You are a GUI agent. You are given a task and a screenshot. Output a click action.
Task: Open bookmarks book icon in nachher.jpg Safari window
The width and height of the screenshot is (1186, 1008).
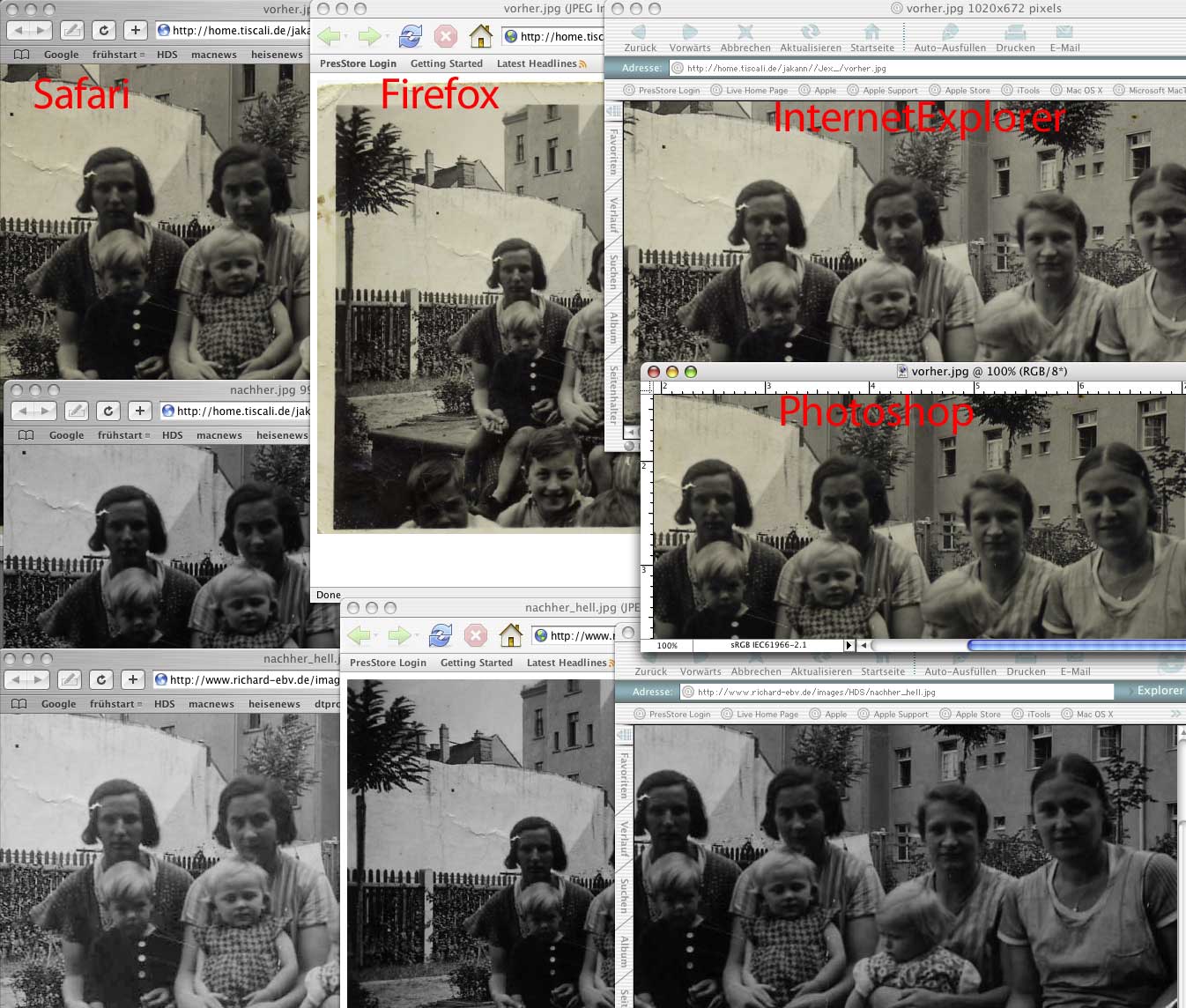point(26,435)
